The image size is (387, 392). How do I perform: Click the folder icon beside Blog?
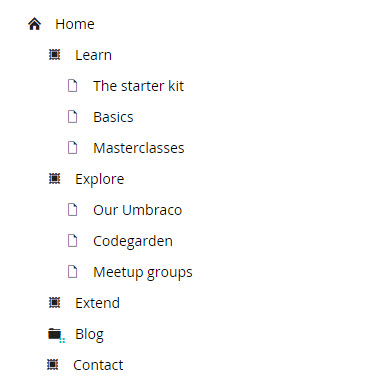[56, 335]
